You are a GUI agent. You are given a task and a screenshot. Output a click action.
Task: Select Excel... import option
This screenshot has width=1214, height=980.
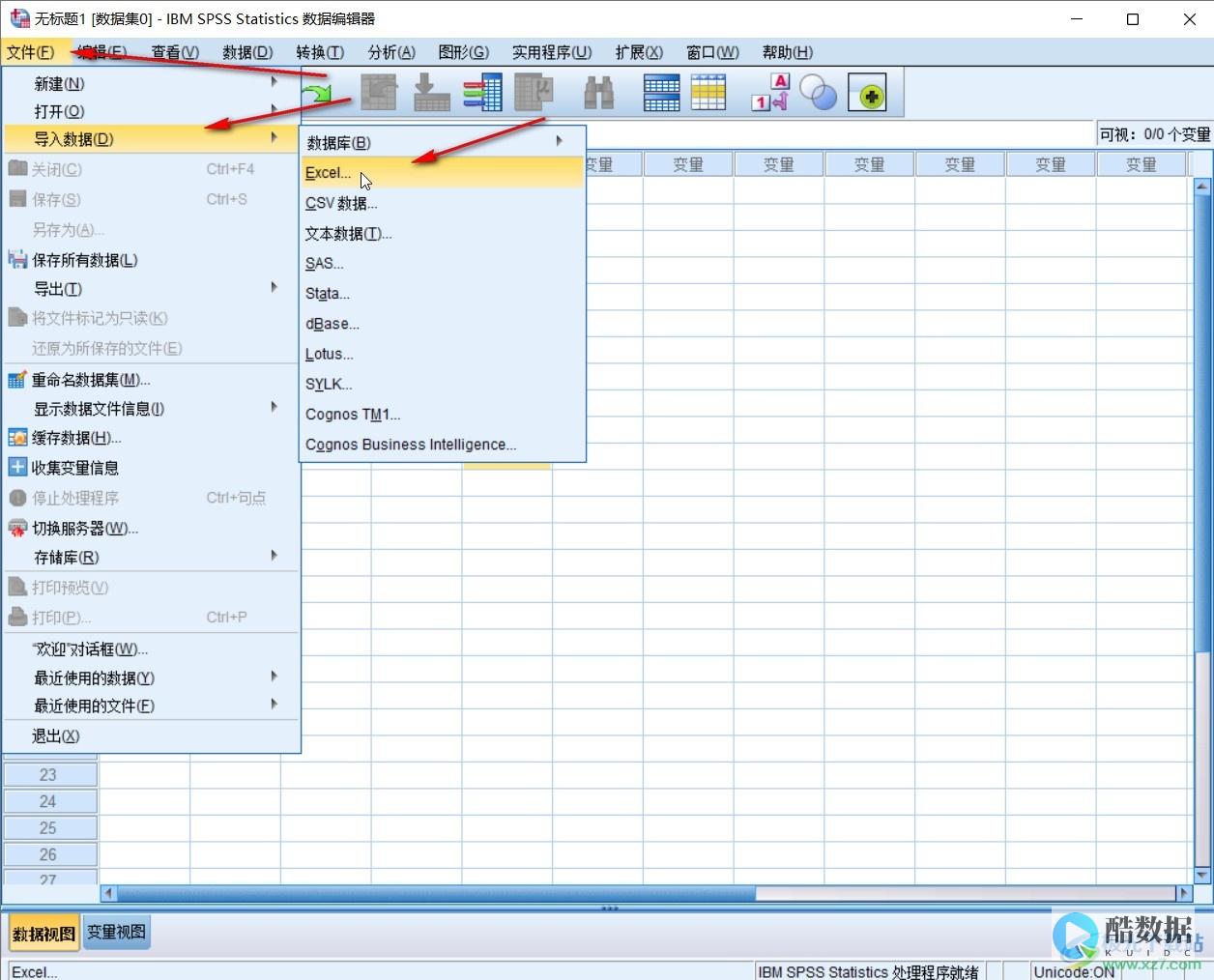pyautogui.click(x=443, y=173)
